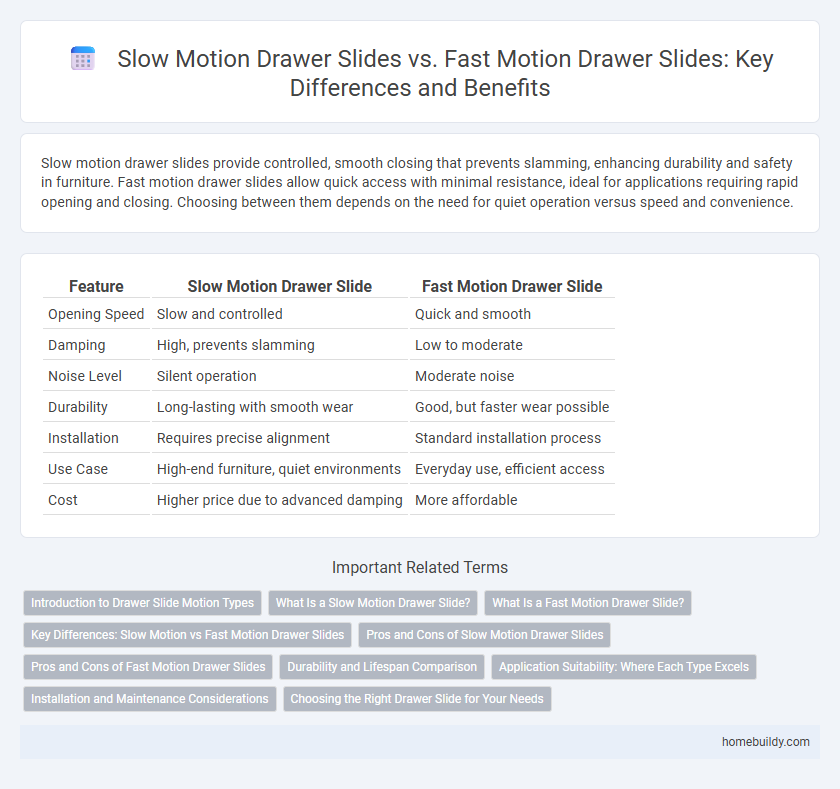Click 'Higher price due to advanced damping' cell
Screen dimensions: 840x789
280,500
